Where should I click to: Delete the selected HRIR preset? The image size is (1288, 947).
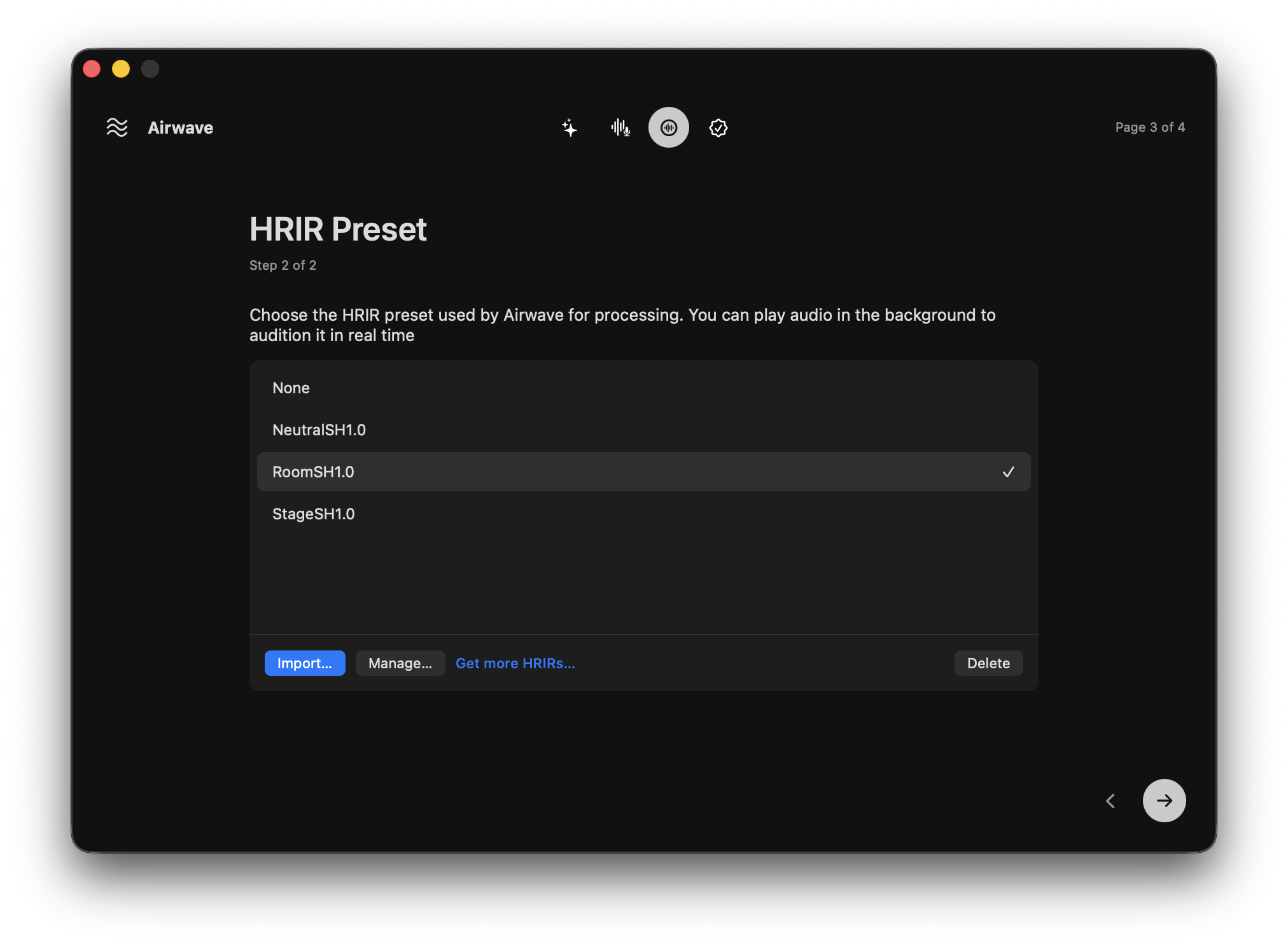(988, 663)
